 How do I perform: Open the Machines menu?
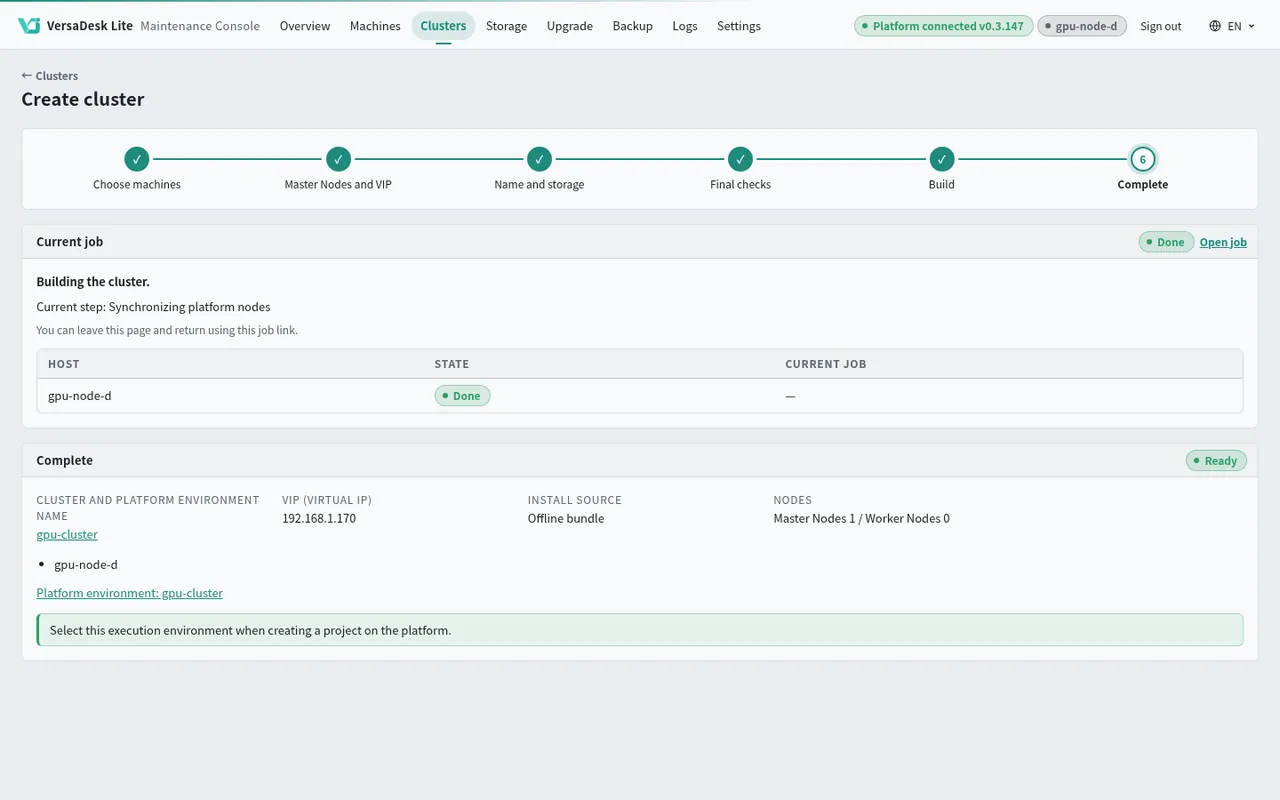375,26
